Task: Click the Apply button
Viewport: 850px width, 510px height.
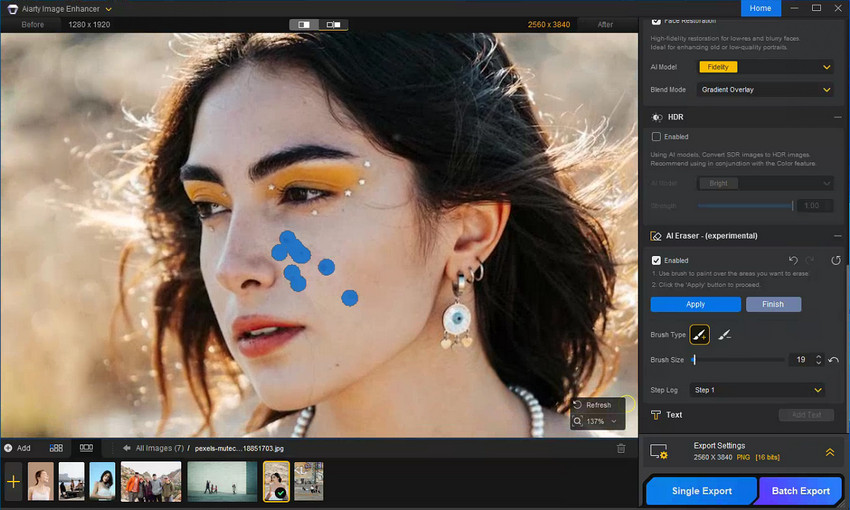Action: (x=696, y=305)
